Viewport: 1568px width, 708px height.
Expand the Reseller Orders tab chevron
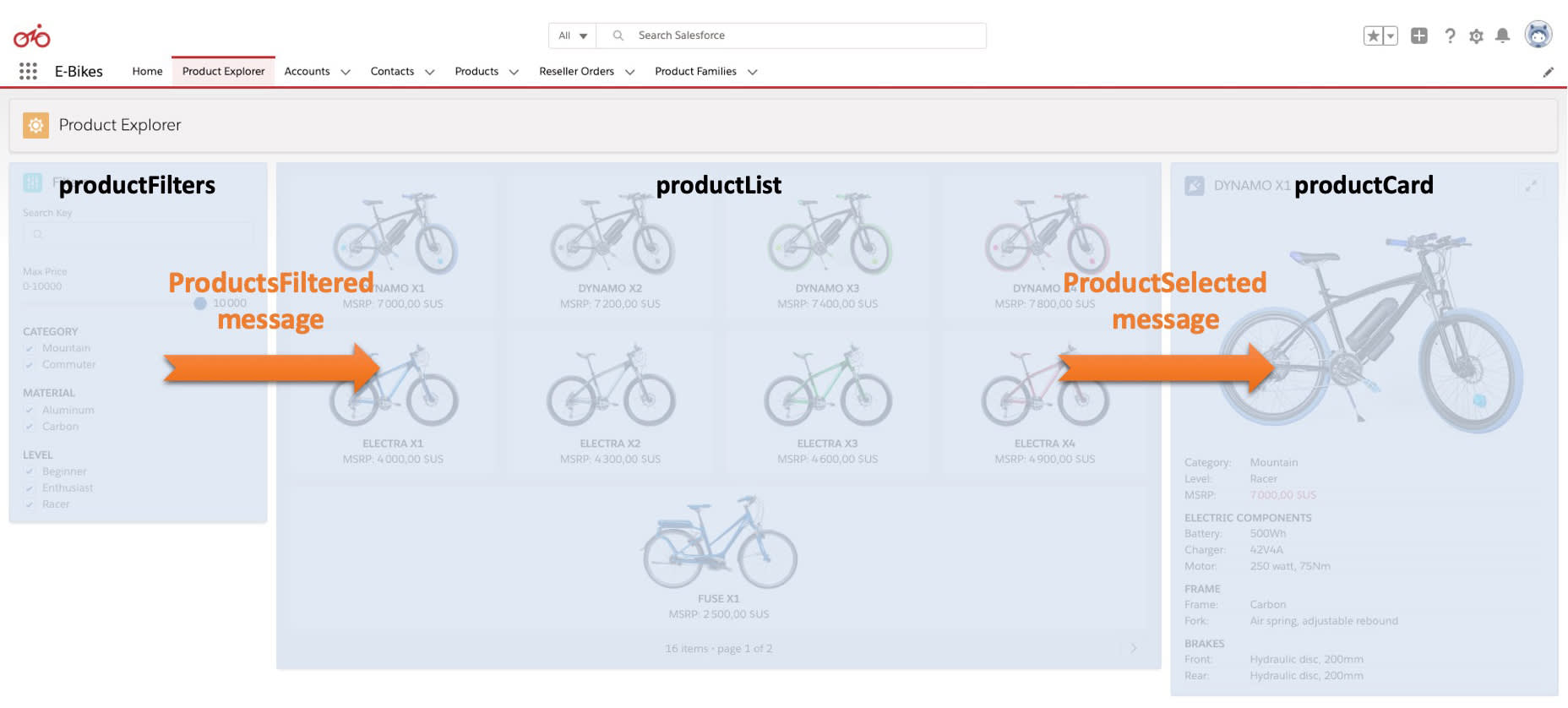pyautogui.click(x=629, y=72)
